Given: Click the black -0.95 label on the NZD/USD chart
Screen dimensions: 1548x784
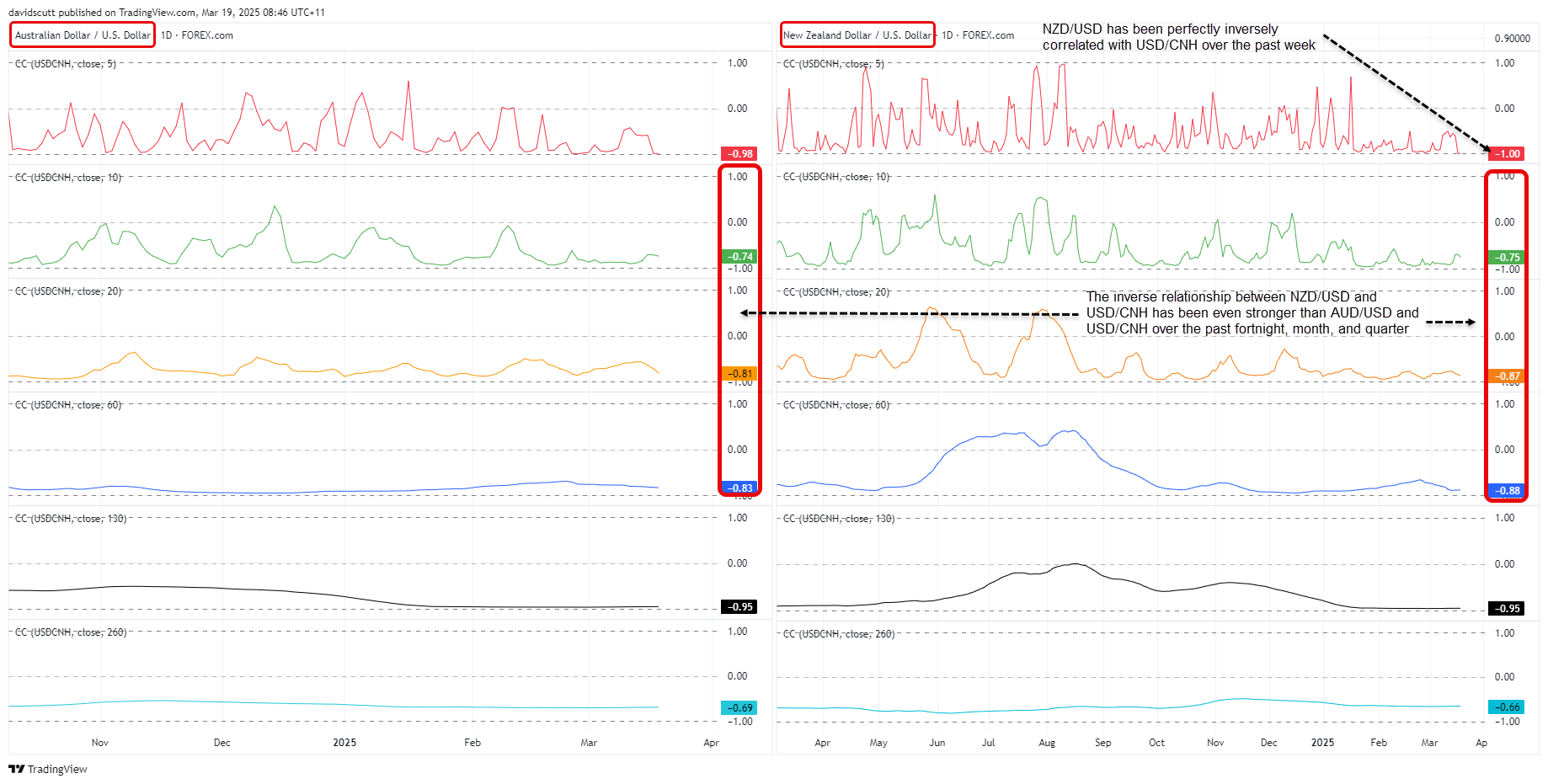Looking at the screenshot, I should (x=1506, y=609).
